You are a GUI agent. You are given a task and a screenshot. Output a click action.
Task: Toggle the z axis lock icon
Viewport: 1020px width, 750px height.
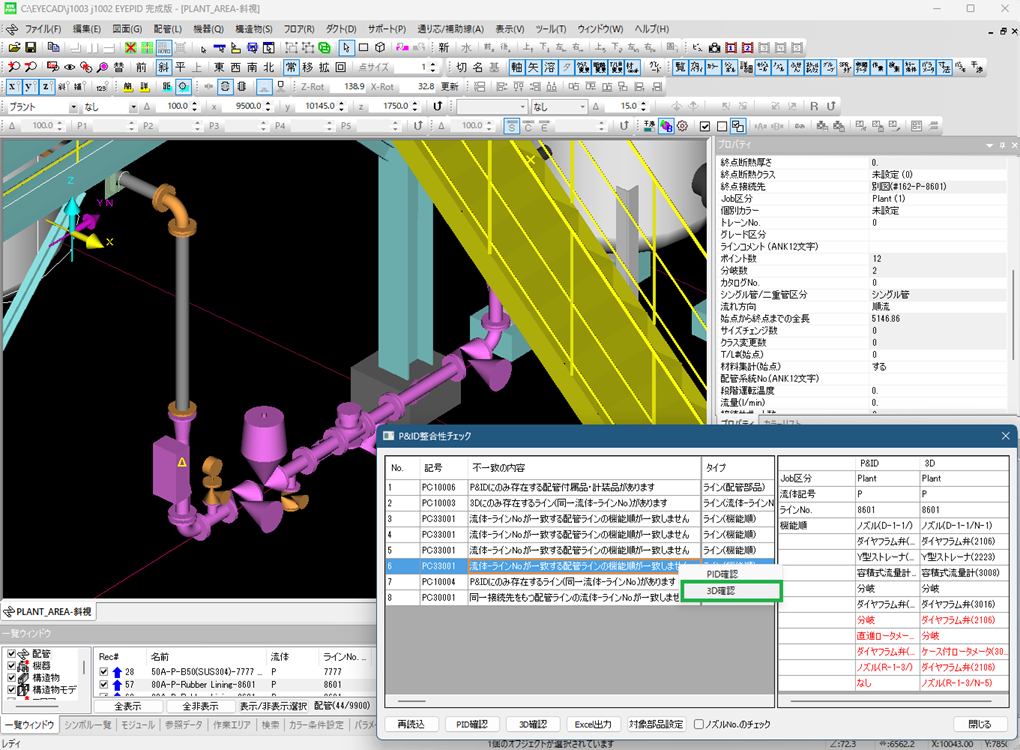coord(46,87)
